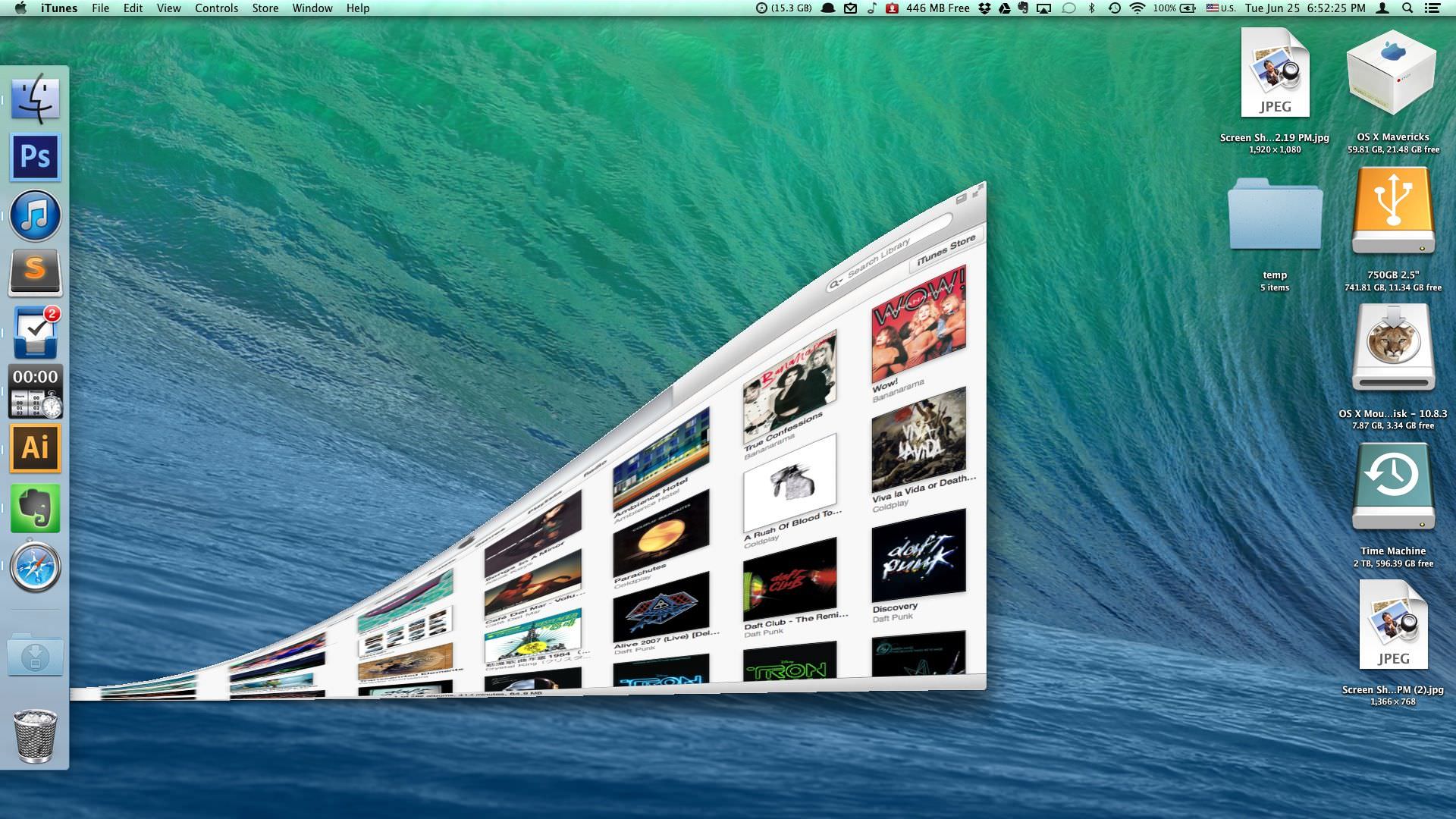The width and height of the screenshot is (1456, 819).
Task: Open the task manager Dock icon with badge 2
Action: coord(35,332)
